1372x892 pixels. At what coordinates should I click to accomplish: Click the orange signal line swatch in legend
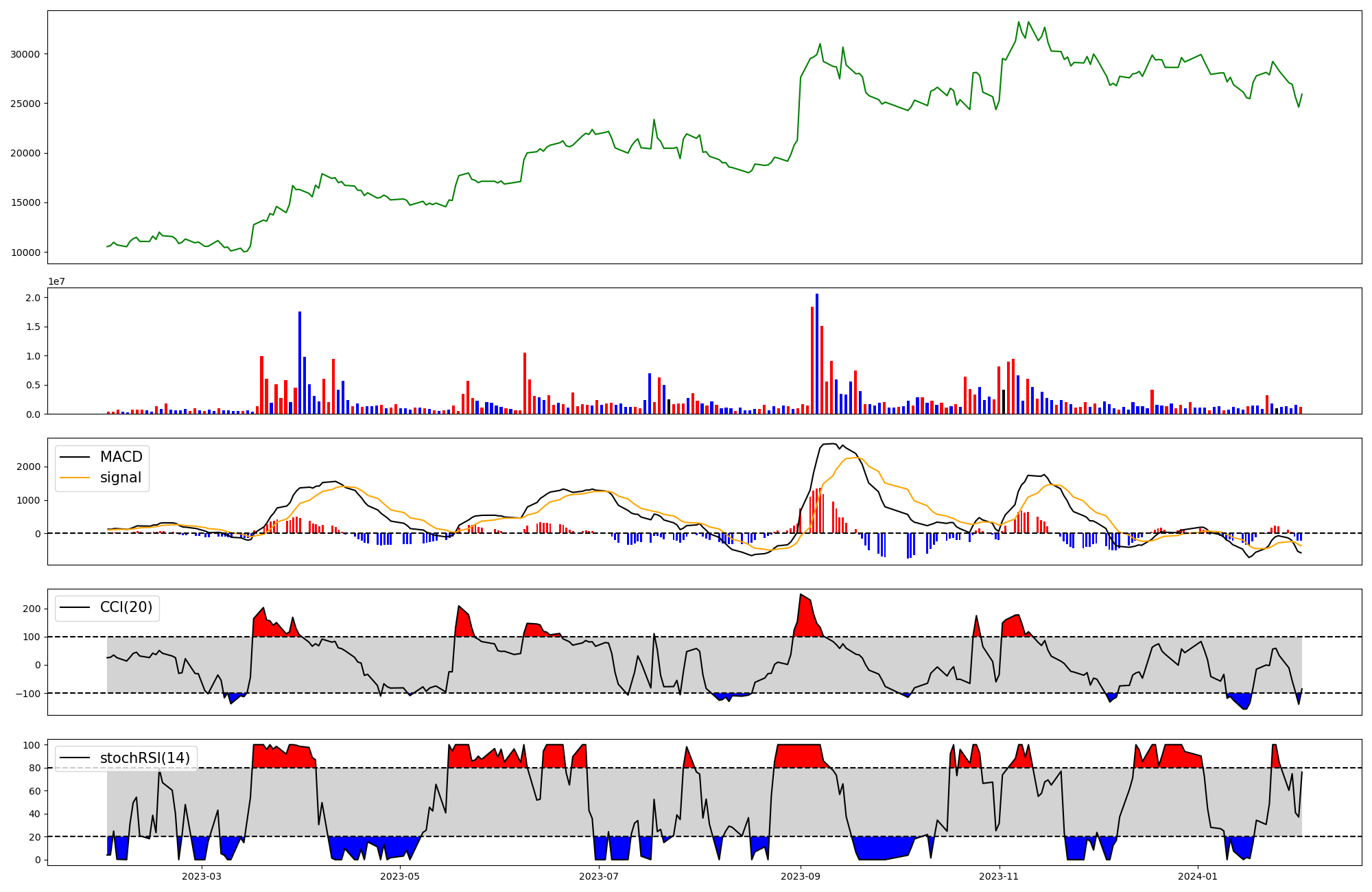pos(75,478)
